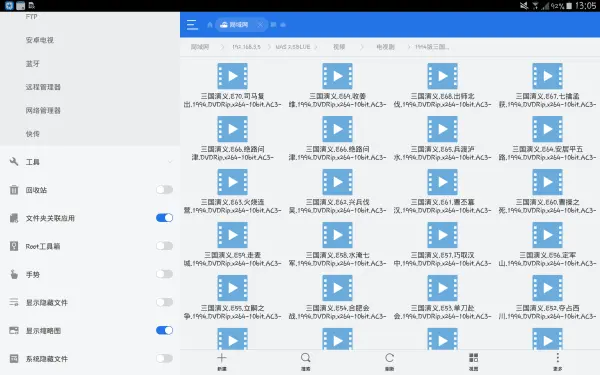Open video 三国演义.E67.七擒孟获

coord(547,76)
